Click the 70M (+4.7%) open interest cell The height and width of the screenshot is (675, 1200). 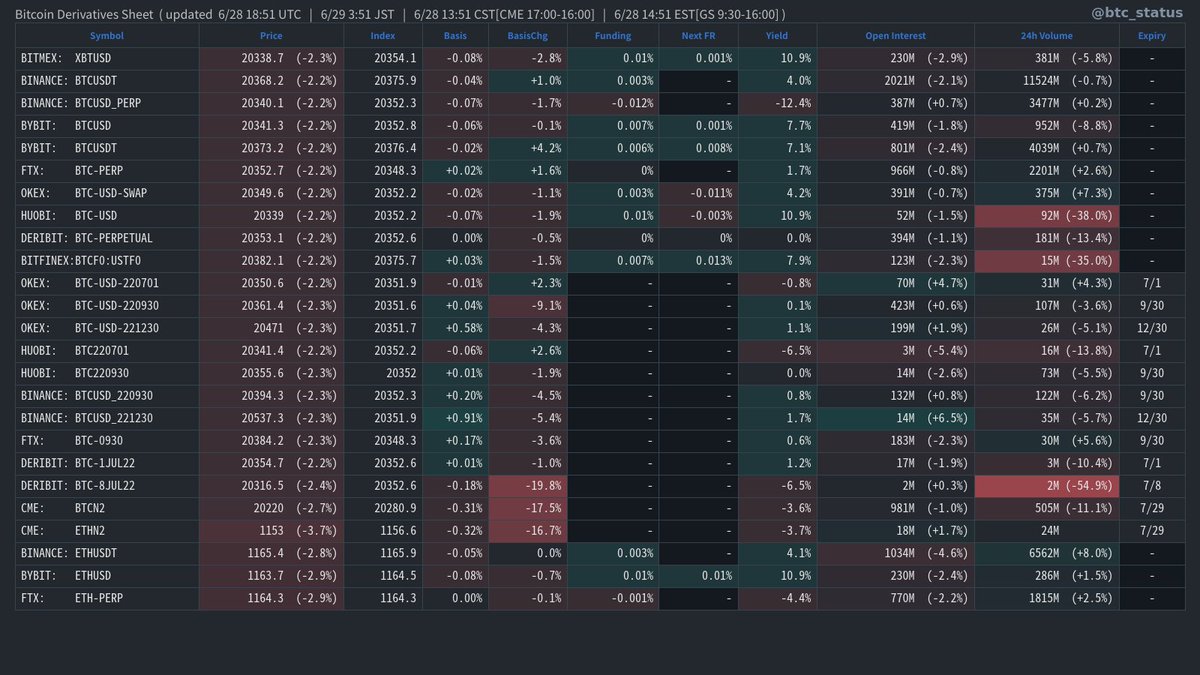[x=896, y=283]
